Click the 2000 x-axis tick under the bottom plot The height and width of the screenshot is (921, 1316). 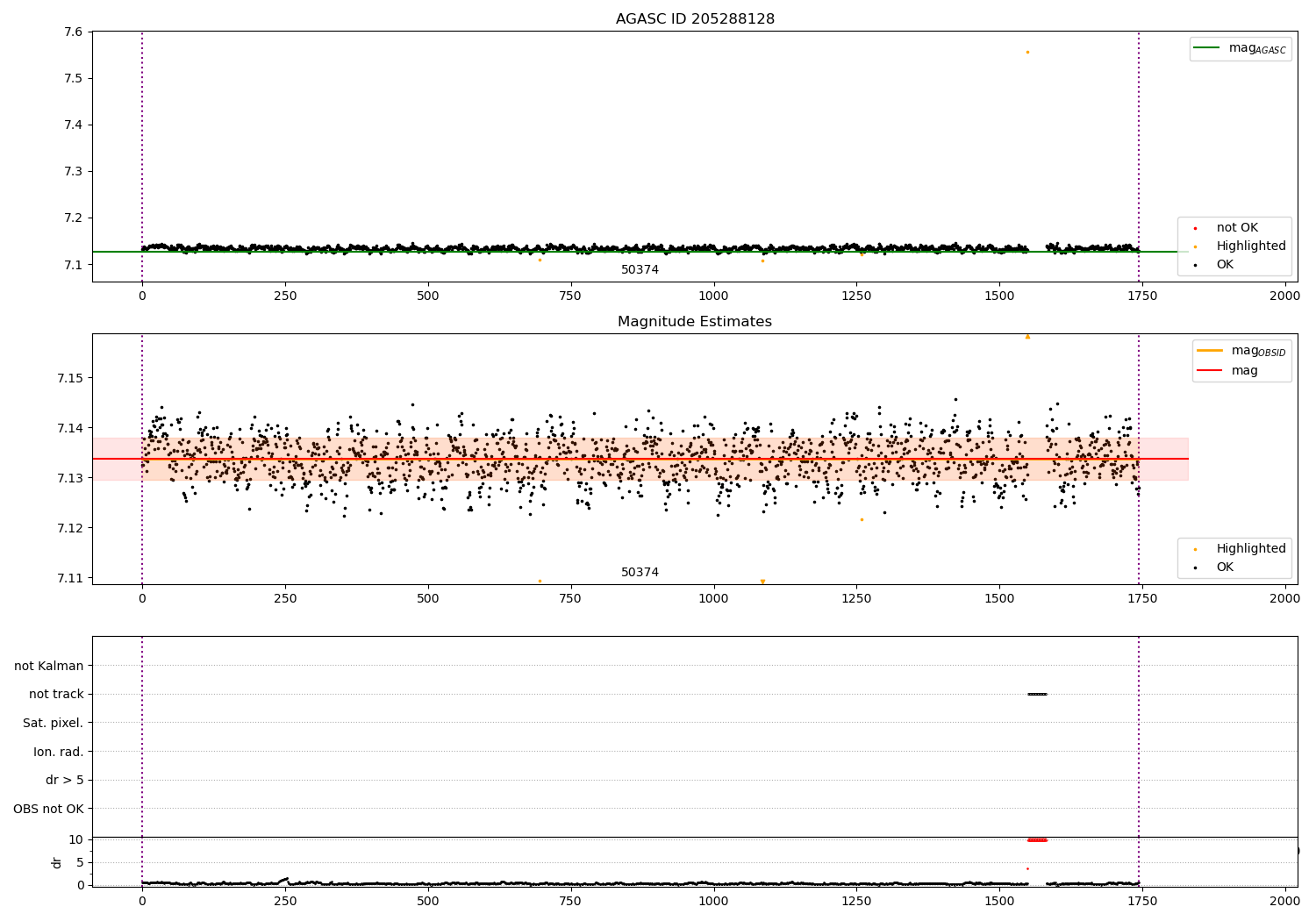tap(1285, 901)
